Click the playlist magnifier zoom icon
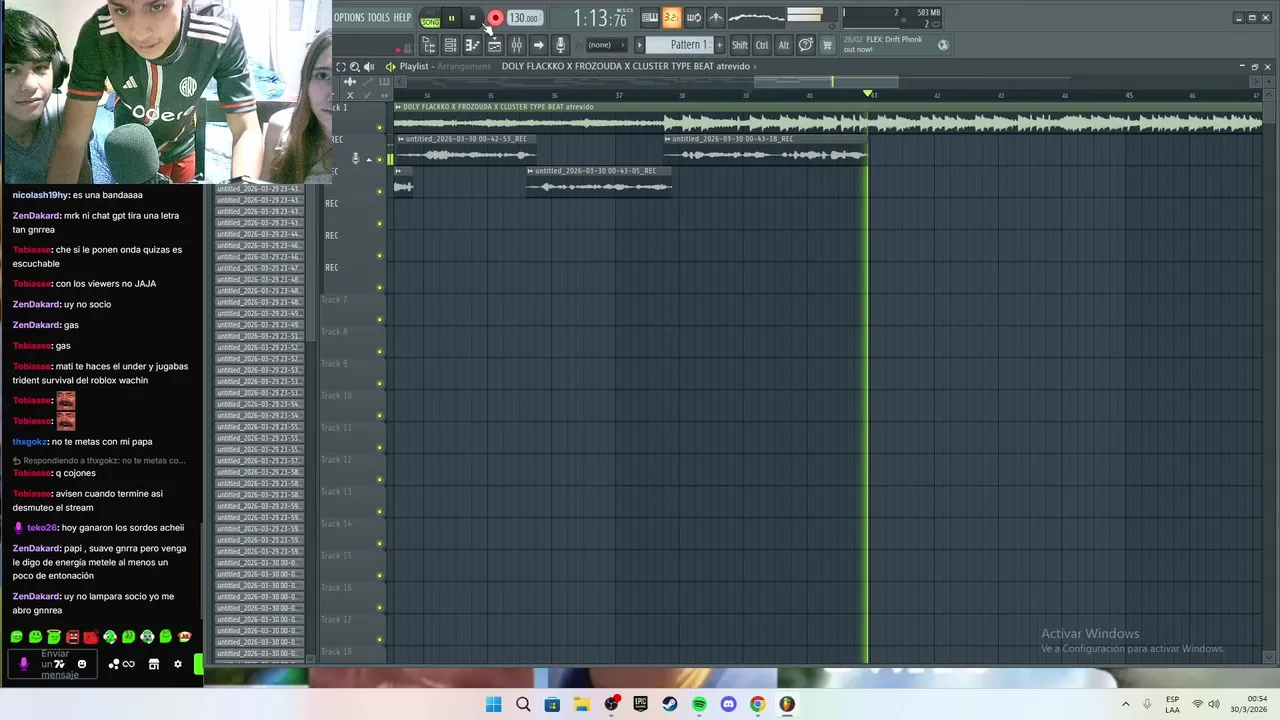The height and width of the screenshot is (720, 1280). (x=354, y=66)
